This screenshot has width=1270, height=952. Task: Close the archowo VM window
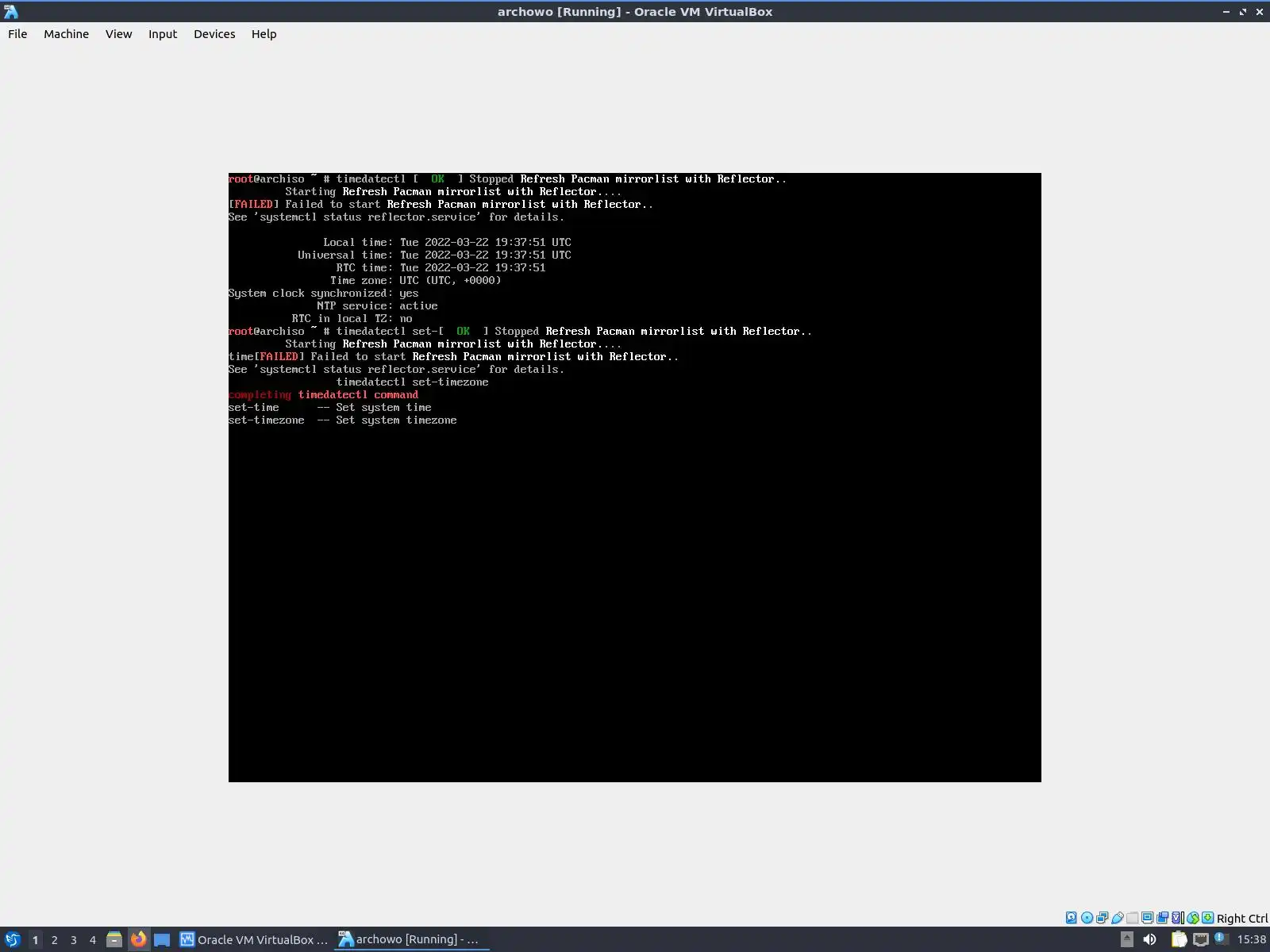(x=1260, y=12)
